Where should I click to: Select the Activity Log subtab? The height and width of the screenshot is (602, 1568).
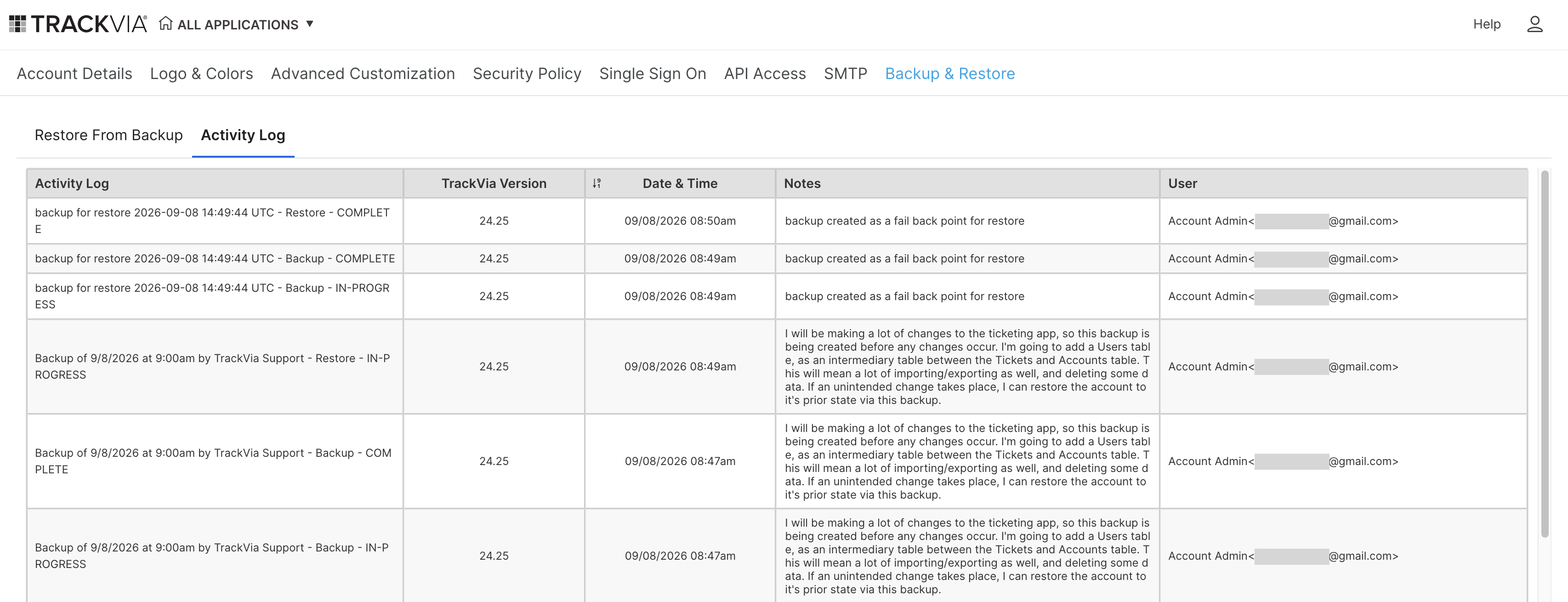click(x=243, y=135)
